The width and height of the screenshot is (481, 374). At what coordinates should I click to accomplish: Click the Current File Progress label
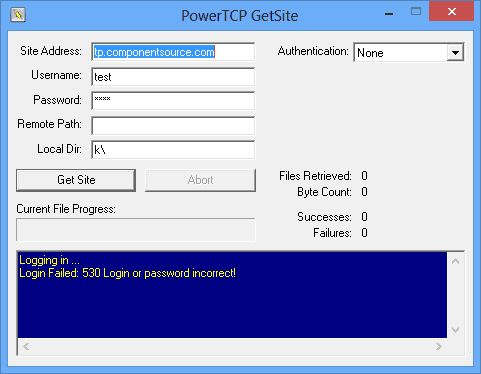(x=66, y=209)
